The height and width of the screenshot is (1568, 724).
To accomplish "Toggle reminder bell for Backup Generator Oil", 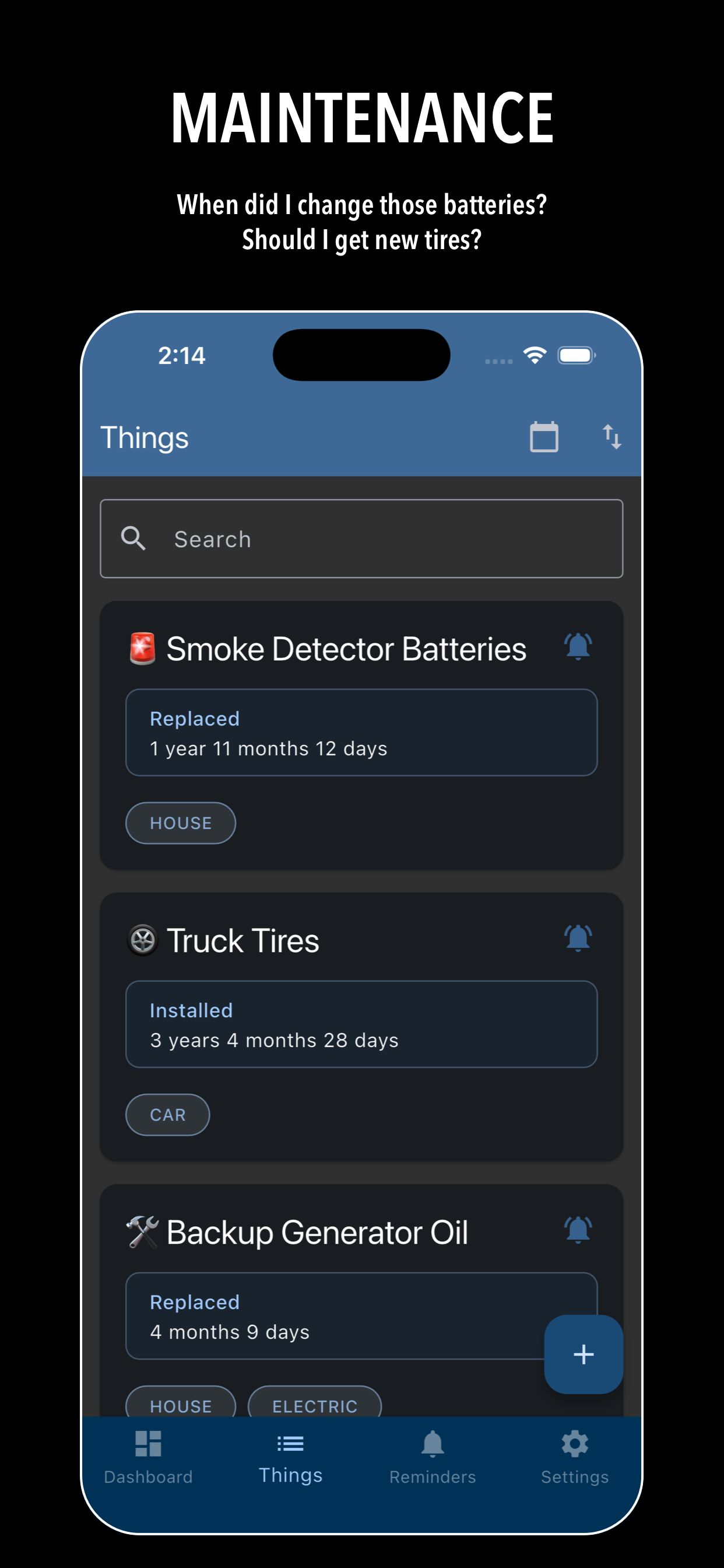I will (x=577, y=1230).
